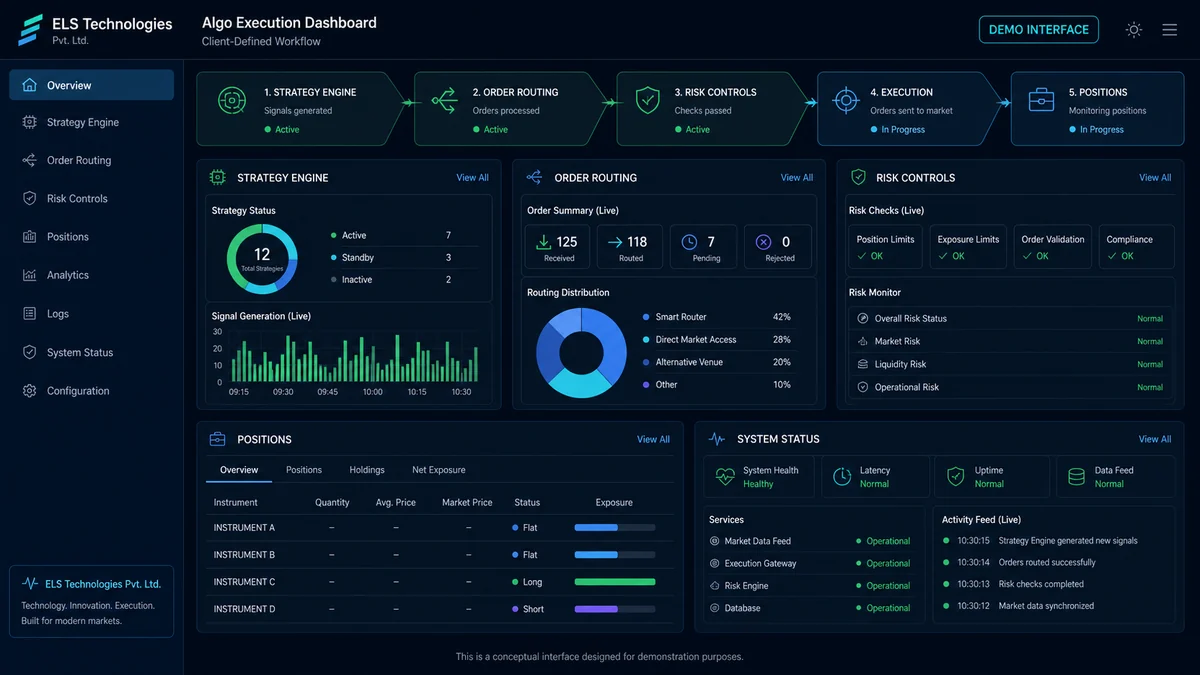The image size is (1200, 675).
Task: Click the Order Validation OK card
Action: pos(1053,247)
